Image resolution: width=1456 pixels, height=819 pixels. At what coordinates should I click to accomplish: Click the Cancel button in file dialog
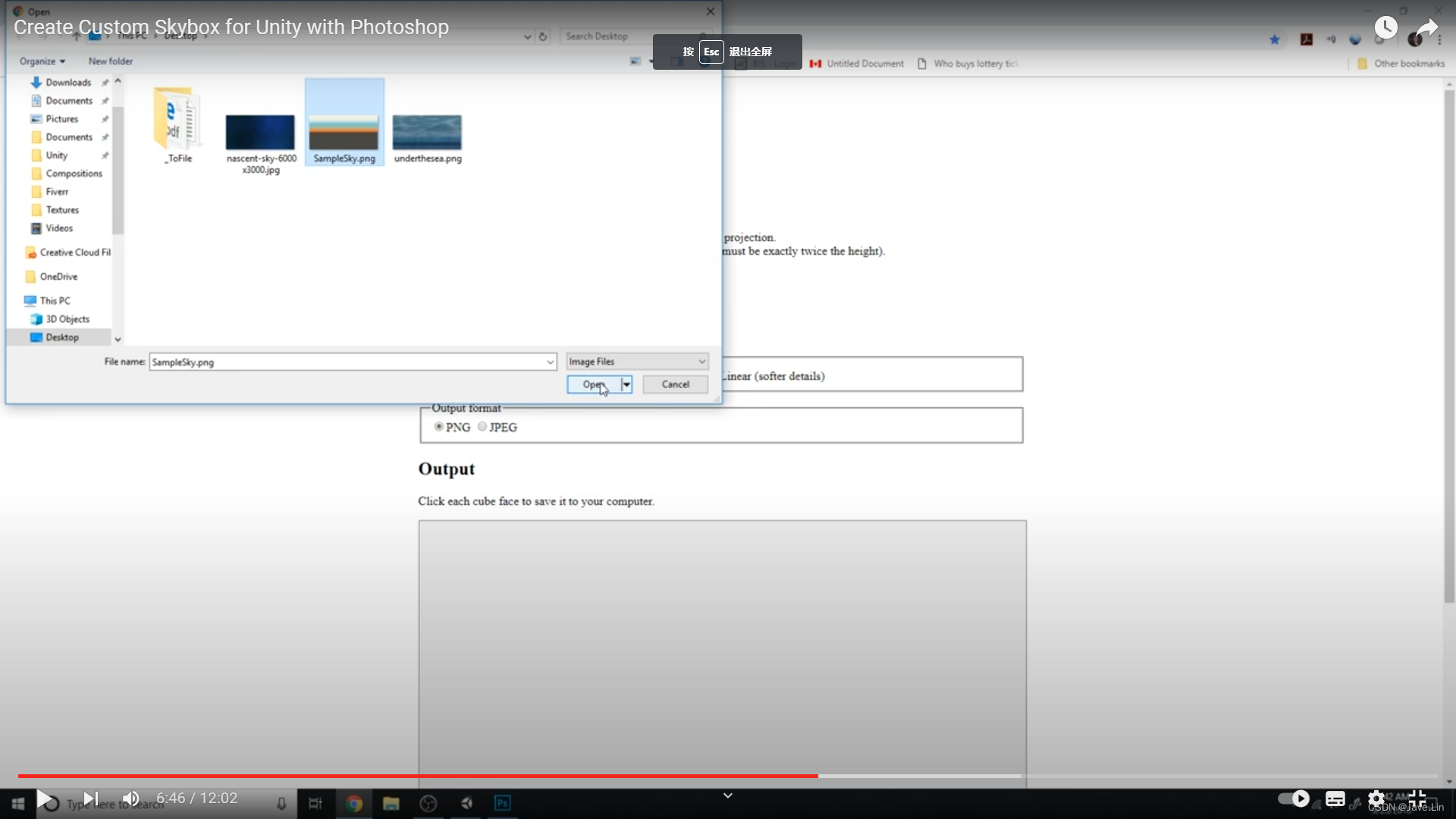tap(675, 384)
